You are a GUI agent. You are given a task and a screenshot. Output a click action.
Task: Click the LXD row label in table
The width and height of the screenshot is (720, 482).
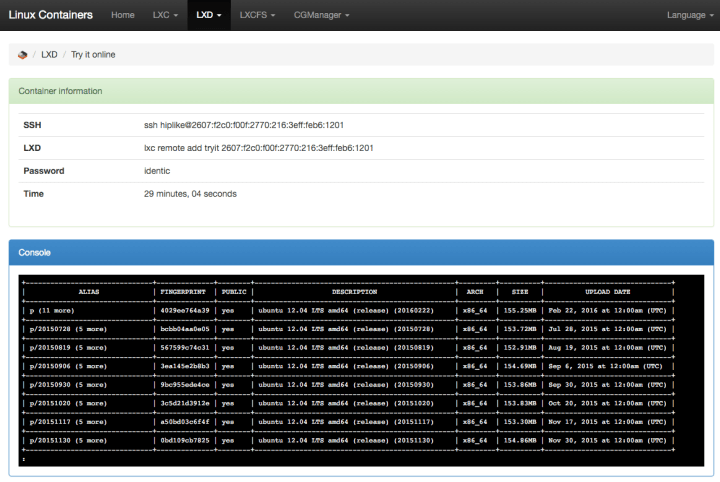[x=32, y=148]
